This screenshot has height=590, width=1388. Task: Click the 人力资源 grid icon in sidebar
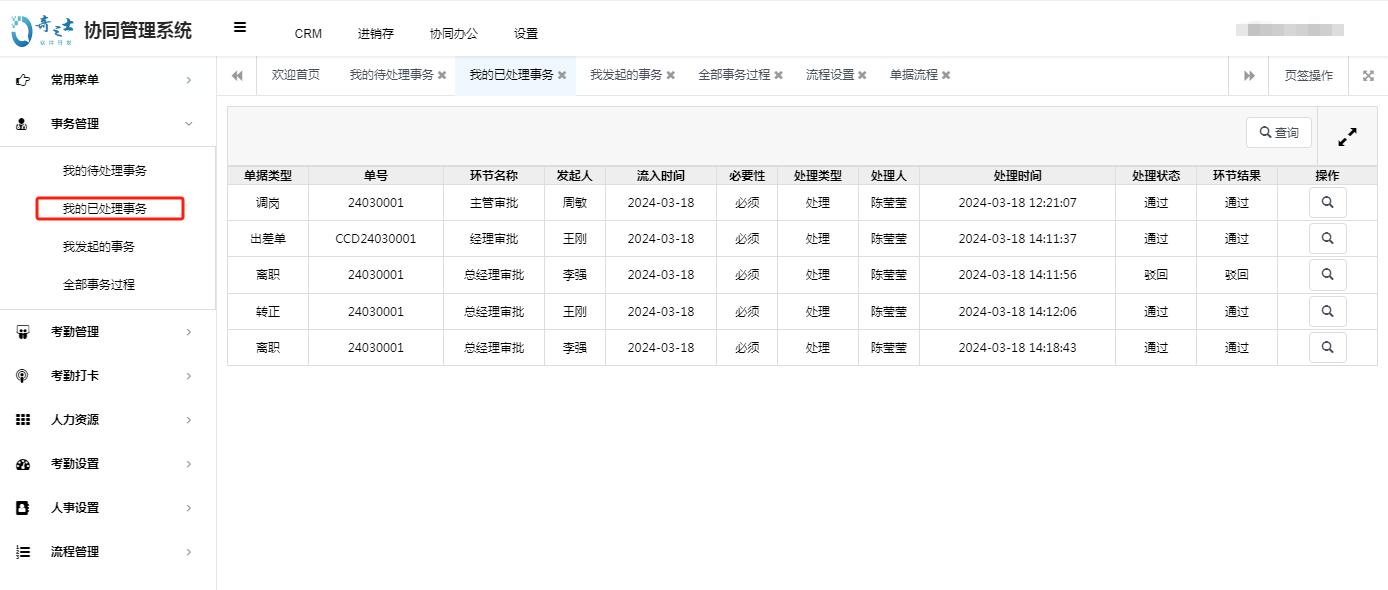22,419
